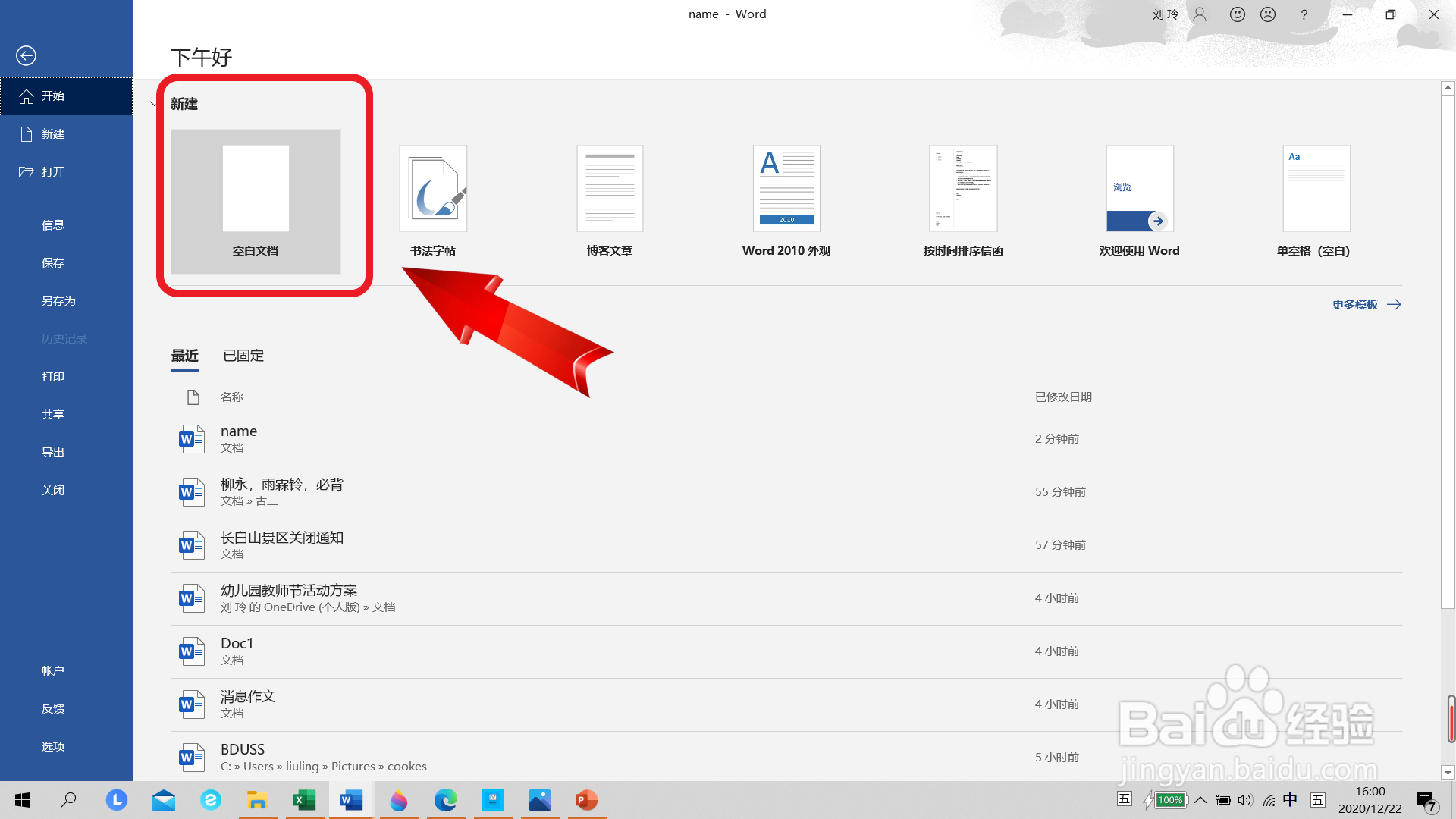Image resolution: width=1456 pixels, height=819 pixels.
Task: Send a frown feedback icon
Action: coord(1268,14)
